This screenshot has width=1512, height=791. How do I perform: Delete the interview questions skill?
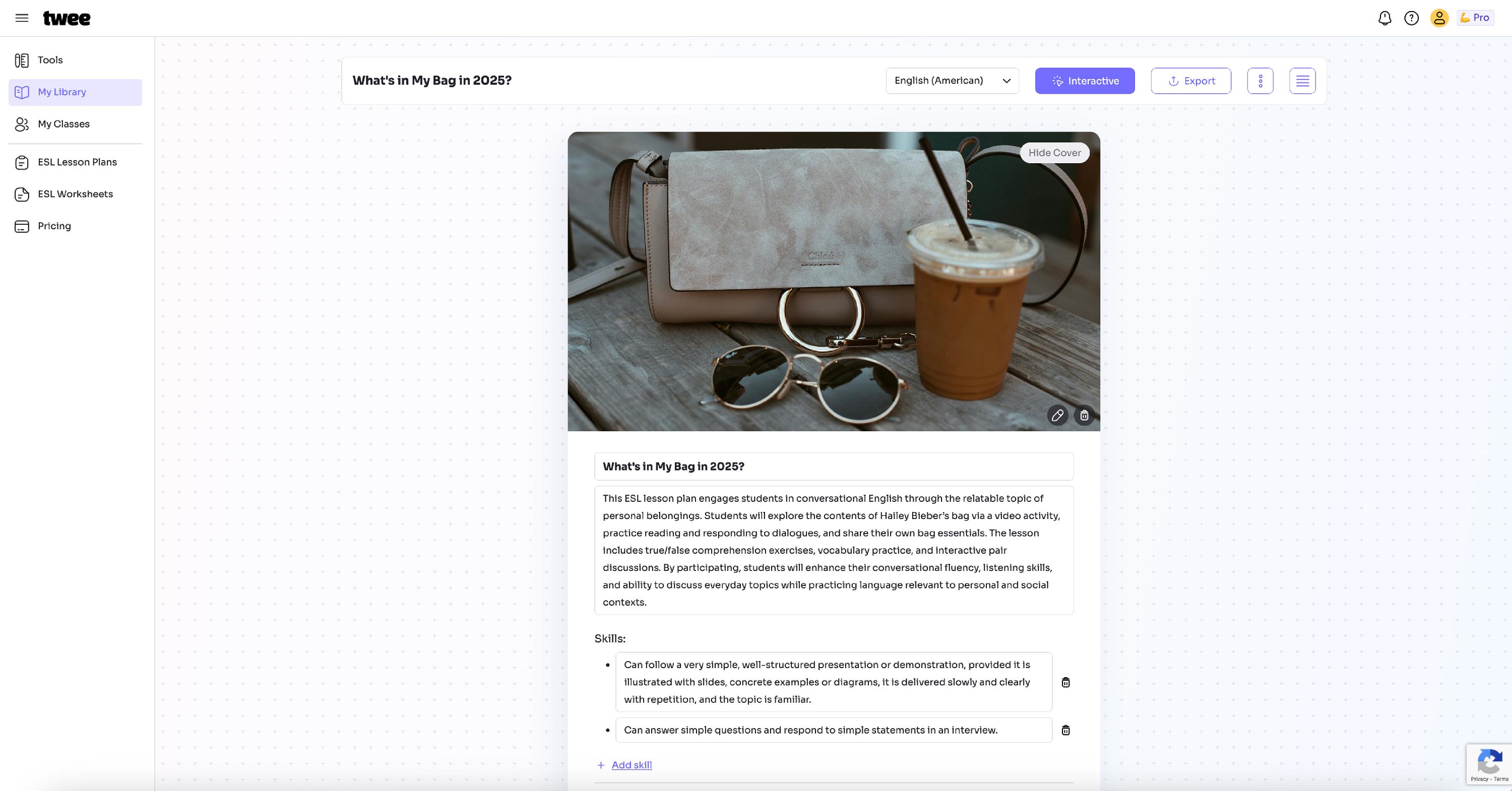(x=1066, y=731)
